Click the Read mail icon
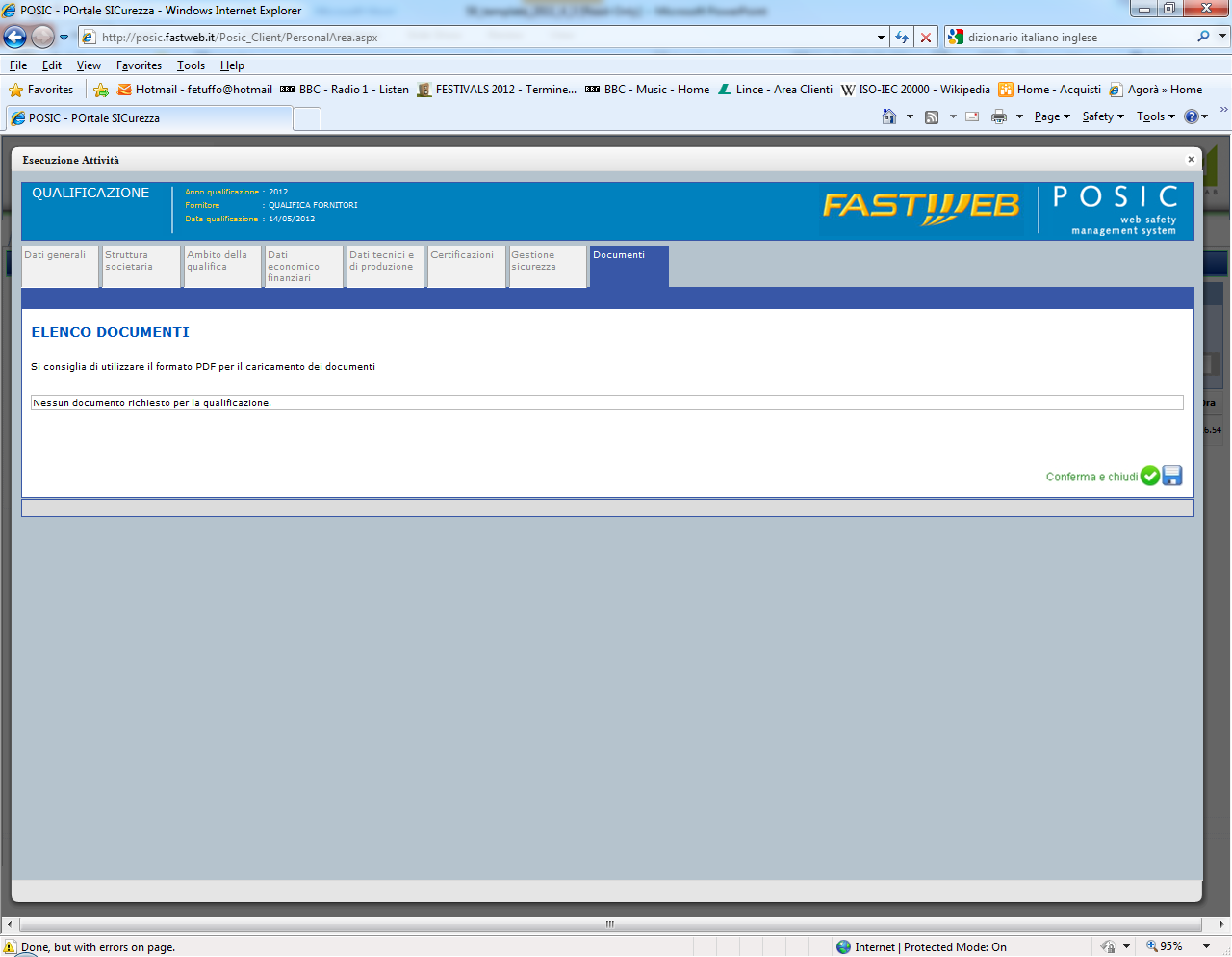Screen dimensions: 1232x957 point(972,116)
